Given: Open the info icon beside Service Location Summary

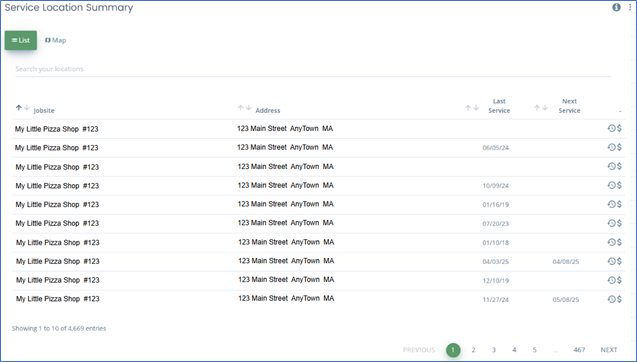Looking at the screenshot, I should [x=616, y=7].
